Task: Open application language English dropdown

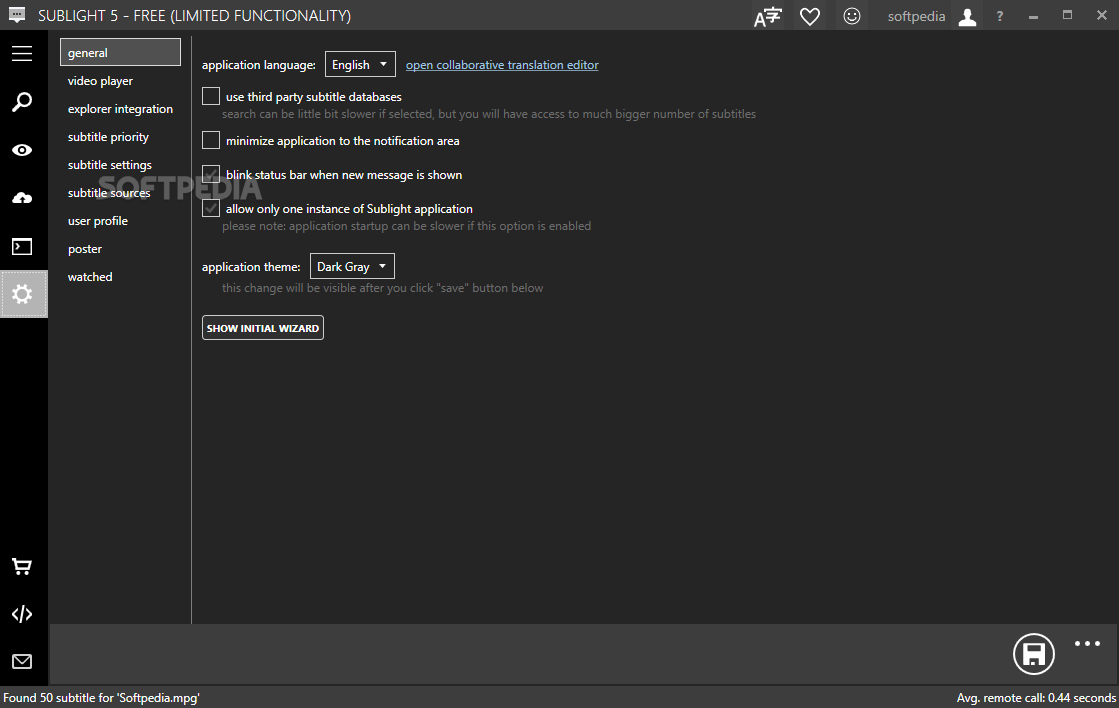Action: point(360,65)
